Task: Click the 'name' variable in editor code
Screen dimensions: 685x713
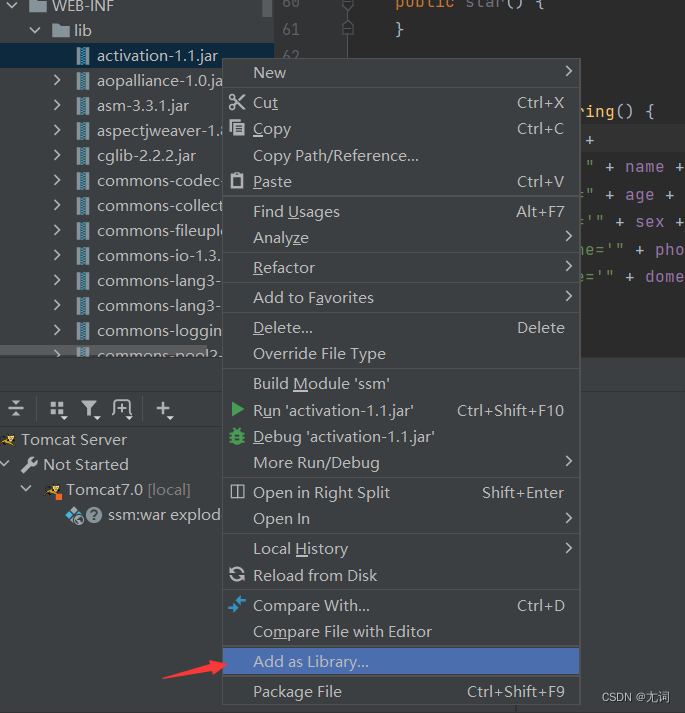Action: click(x=645, y=166)
